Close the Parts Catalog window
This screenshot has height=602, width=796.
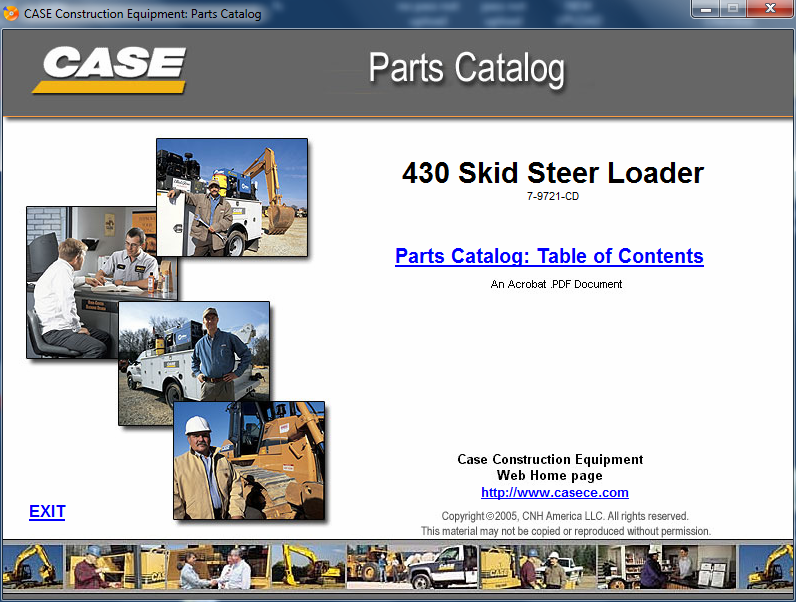click(x=771, y=8)
